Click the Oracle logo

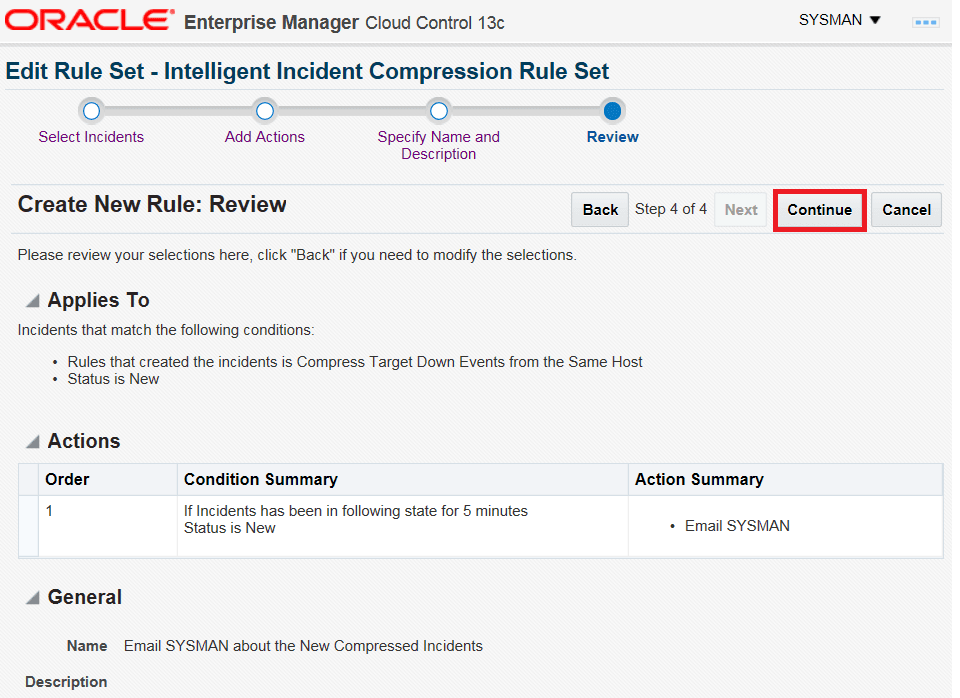89,20
